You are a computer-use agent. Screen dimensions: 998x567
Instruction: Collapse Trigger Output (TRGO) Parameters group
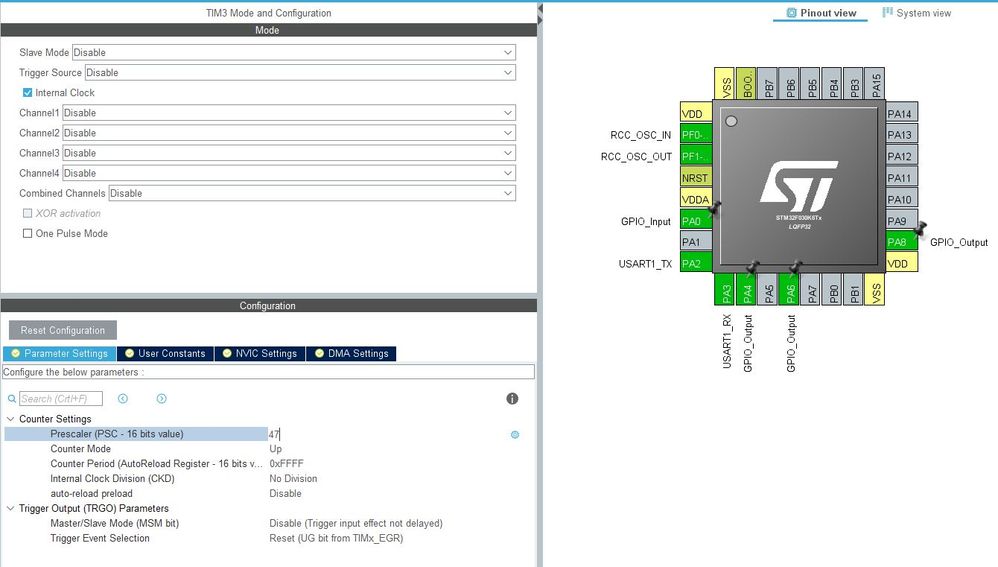tap(10, 508)
